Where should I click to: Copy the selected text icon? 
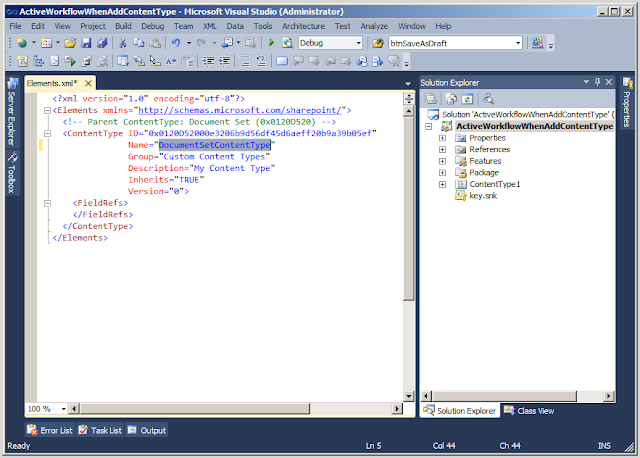(x=139, y=43)
